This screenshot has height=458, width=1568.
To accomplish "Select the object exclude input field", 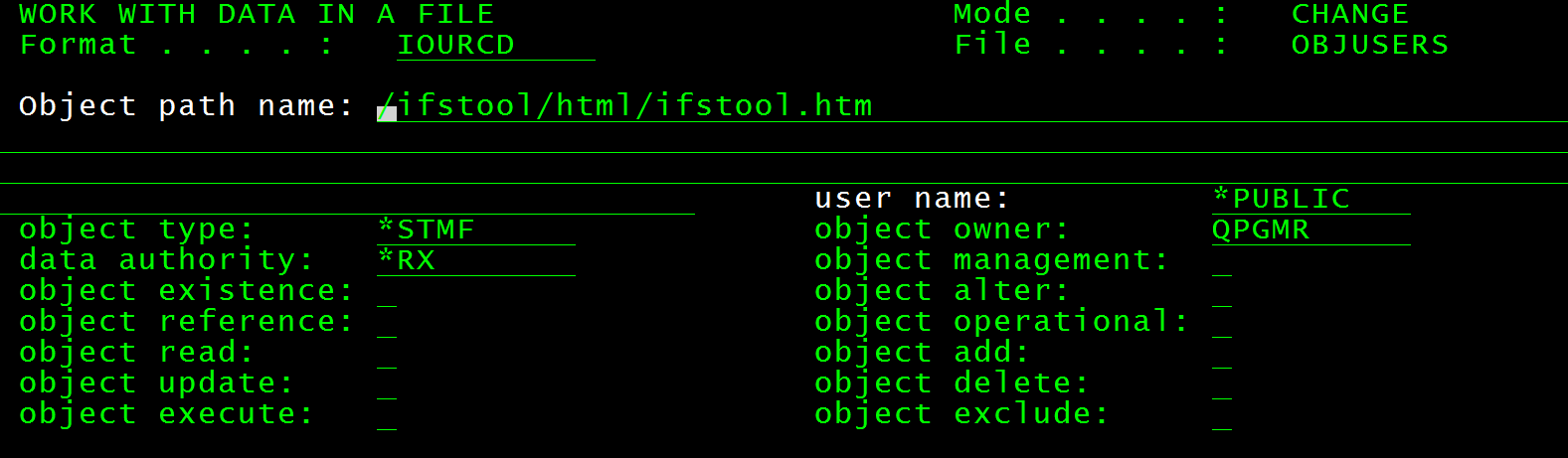I will coord(1222,414).
